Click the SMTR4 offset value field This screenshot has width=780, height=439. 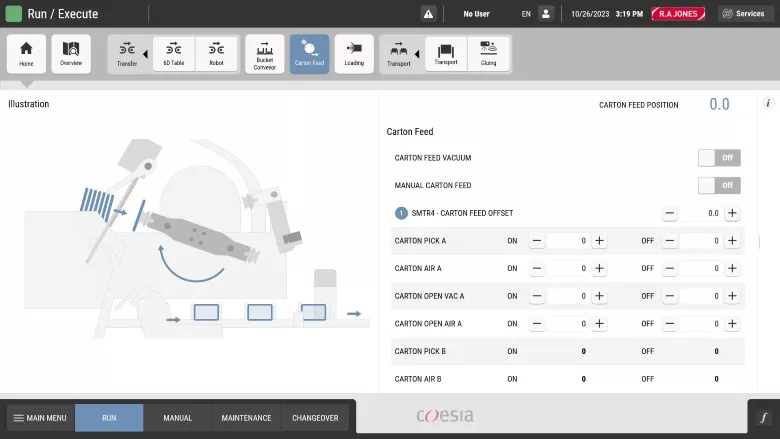[701, 213]
